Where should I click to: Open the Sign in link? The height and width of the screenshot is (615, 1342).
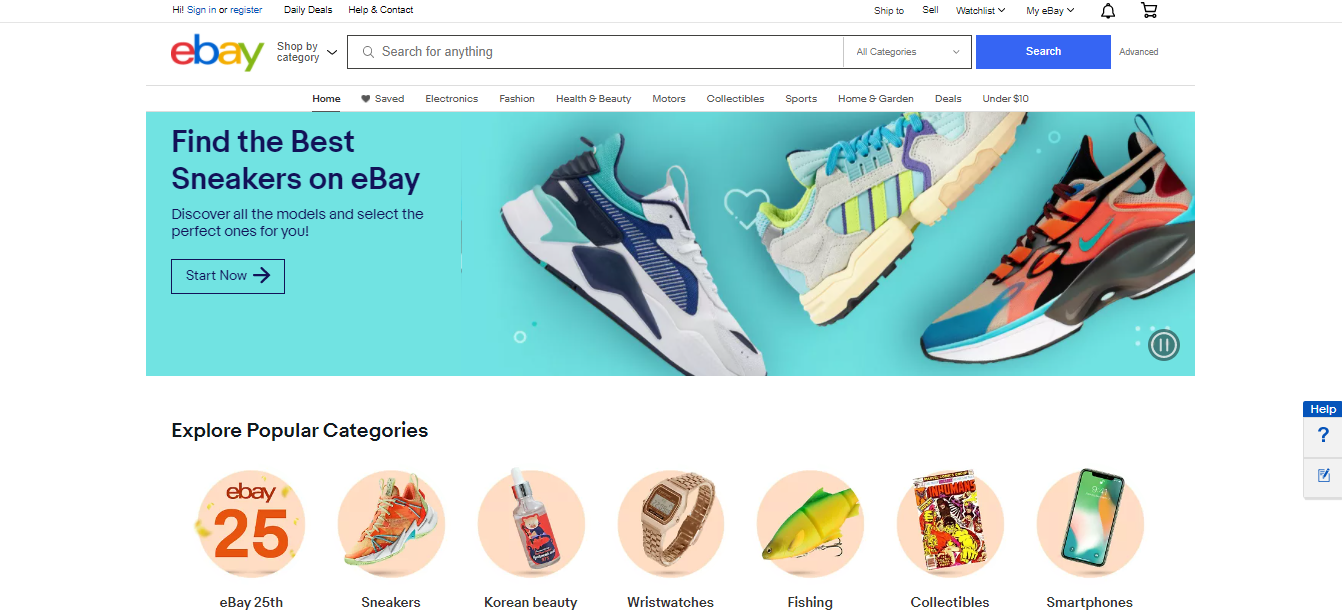[201, 10]
